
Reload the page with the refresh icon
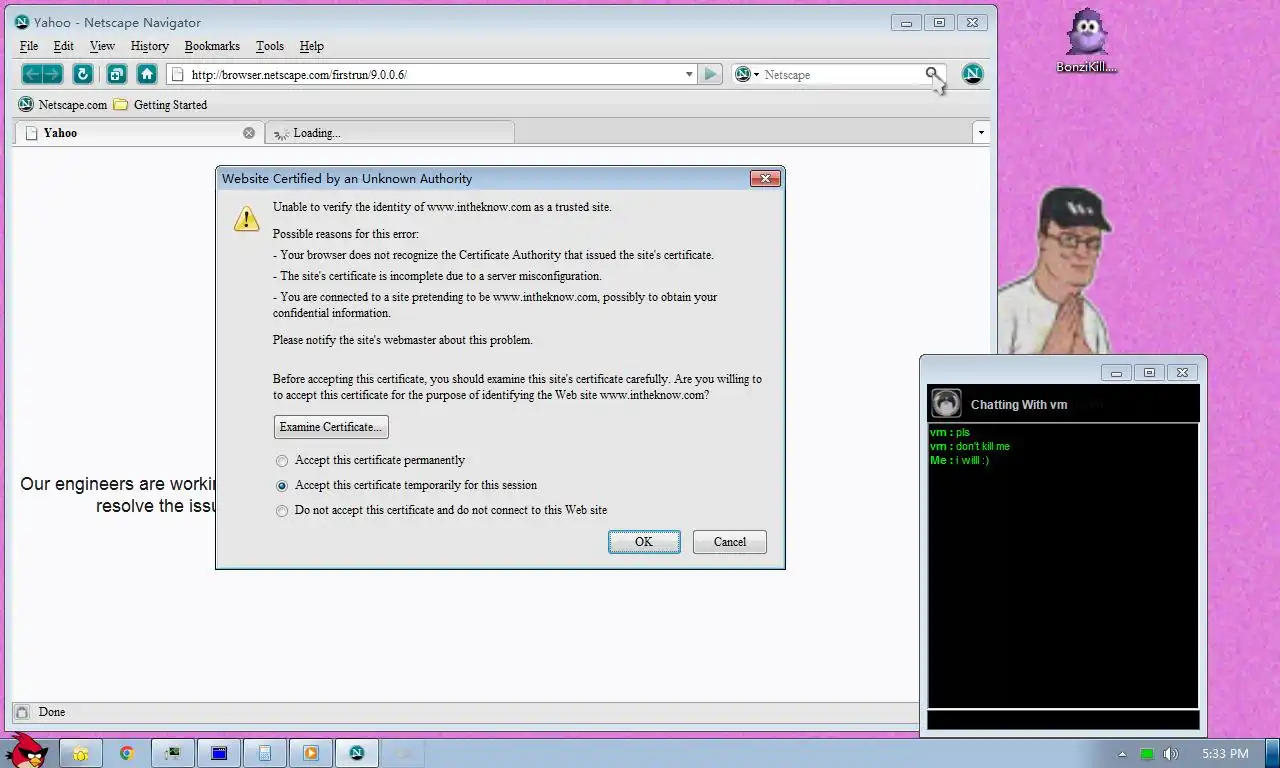83,74
